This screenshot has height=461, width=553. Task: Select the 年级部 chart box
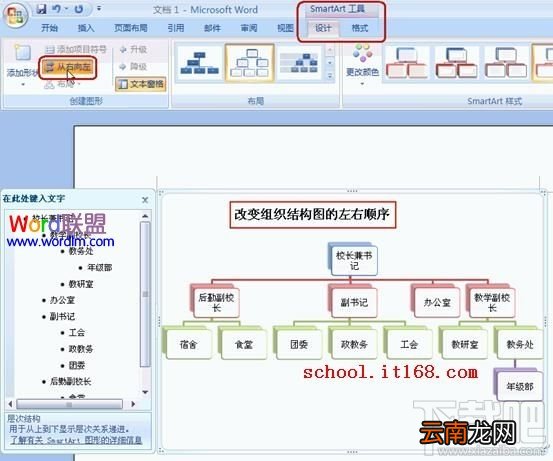tap(520, 386)
